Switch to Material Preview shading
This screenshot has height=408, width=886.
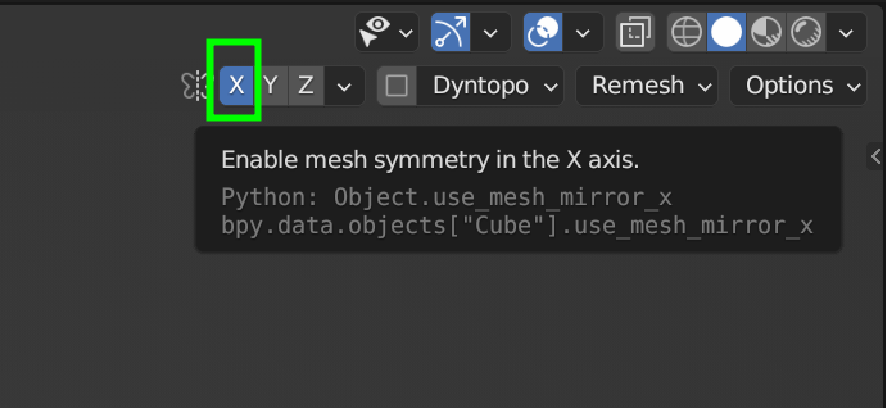click(x=767, y=33)
